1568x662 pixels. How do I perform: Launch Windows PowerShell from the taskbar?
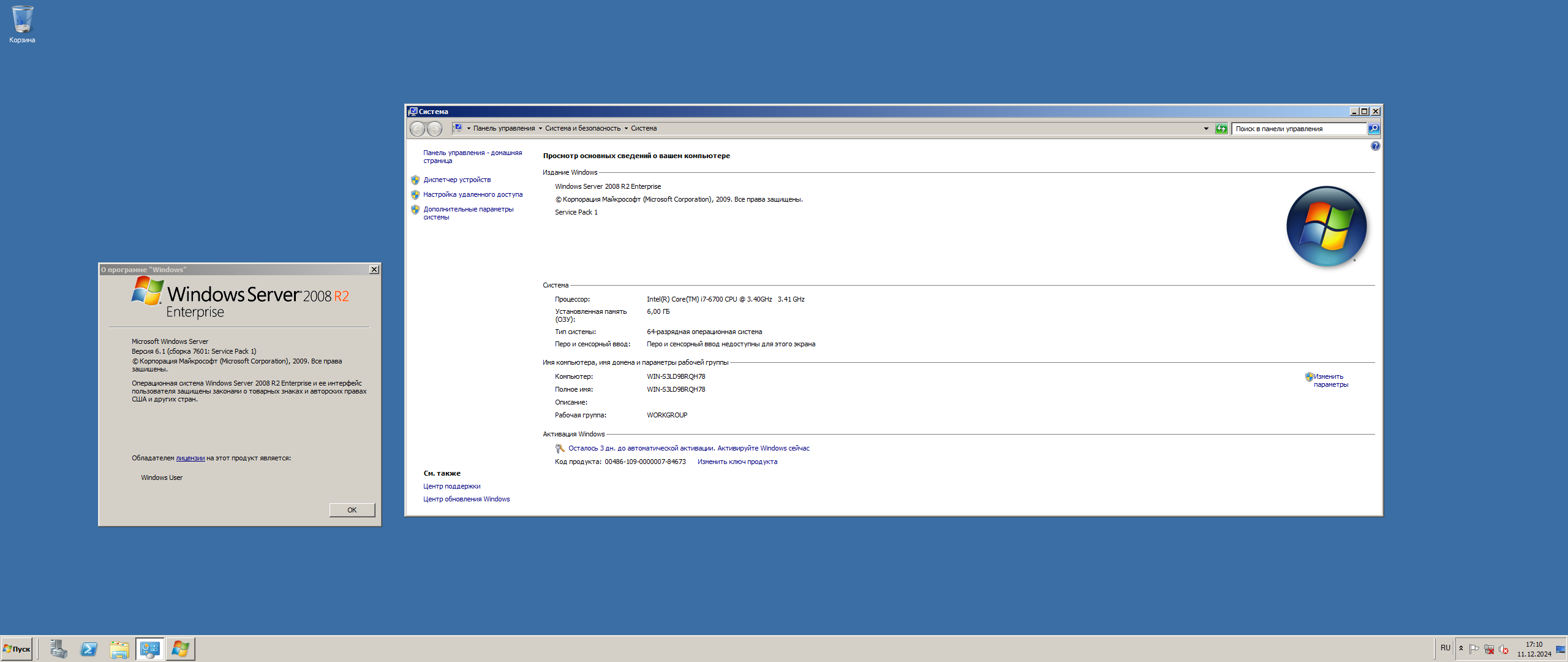(89, 649)
